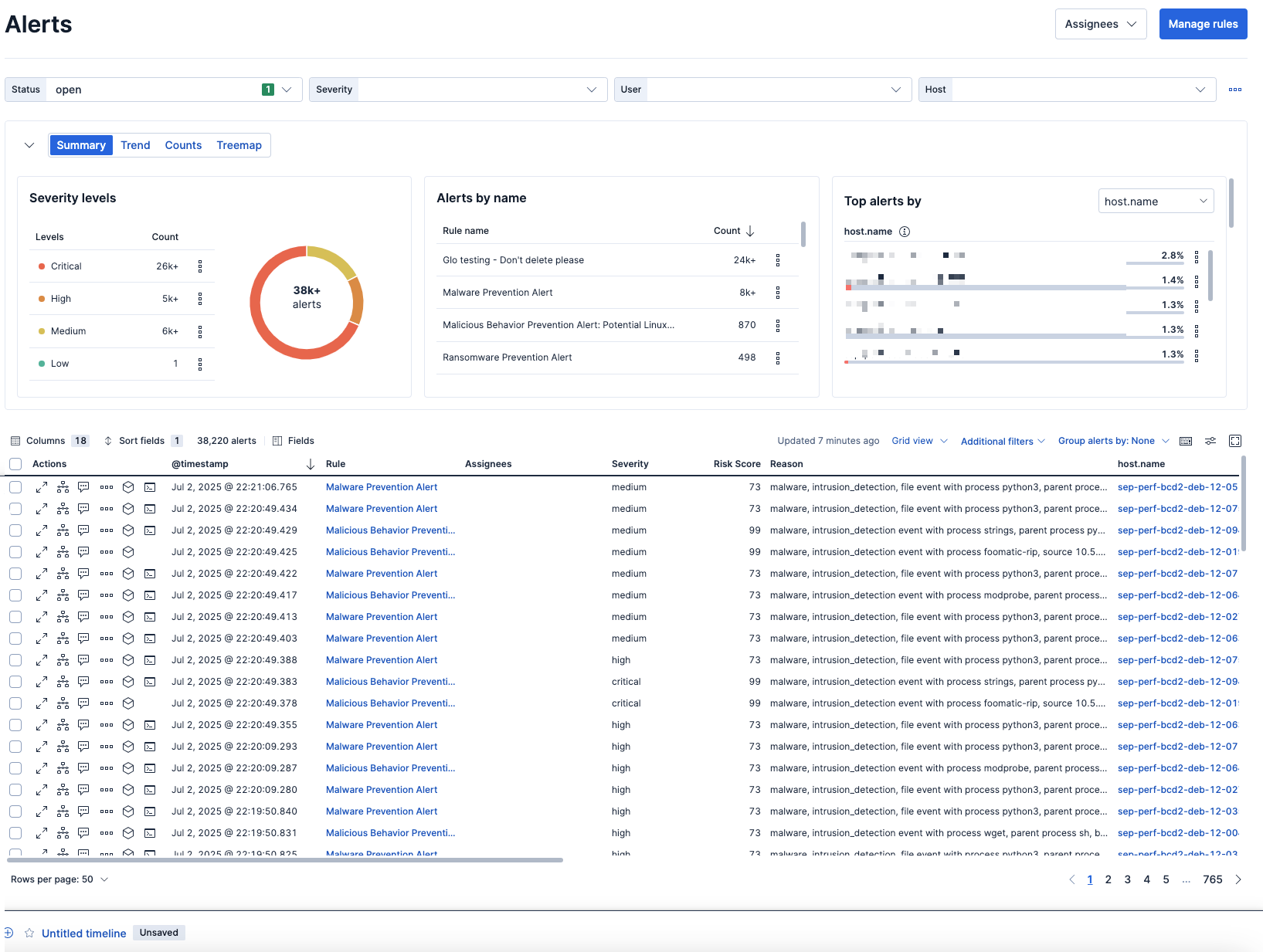Change Top alerts field via host.name dropdown
1263x952 pixels.
point(1156,201)
